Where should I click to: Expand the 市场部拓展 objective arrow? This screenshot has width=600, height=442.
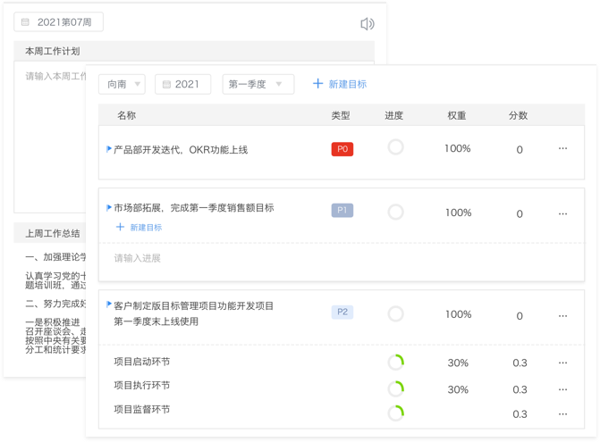click(108, 208)
